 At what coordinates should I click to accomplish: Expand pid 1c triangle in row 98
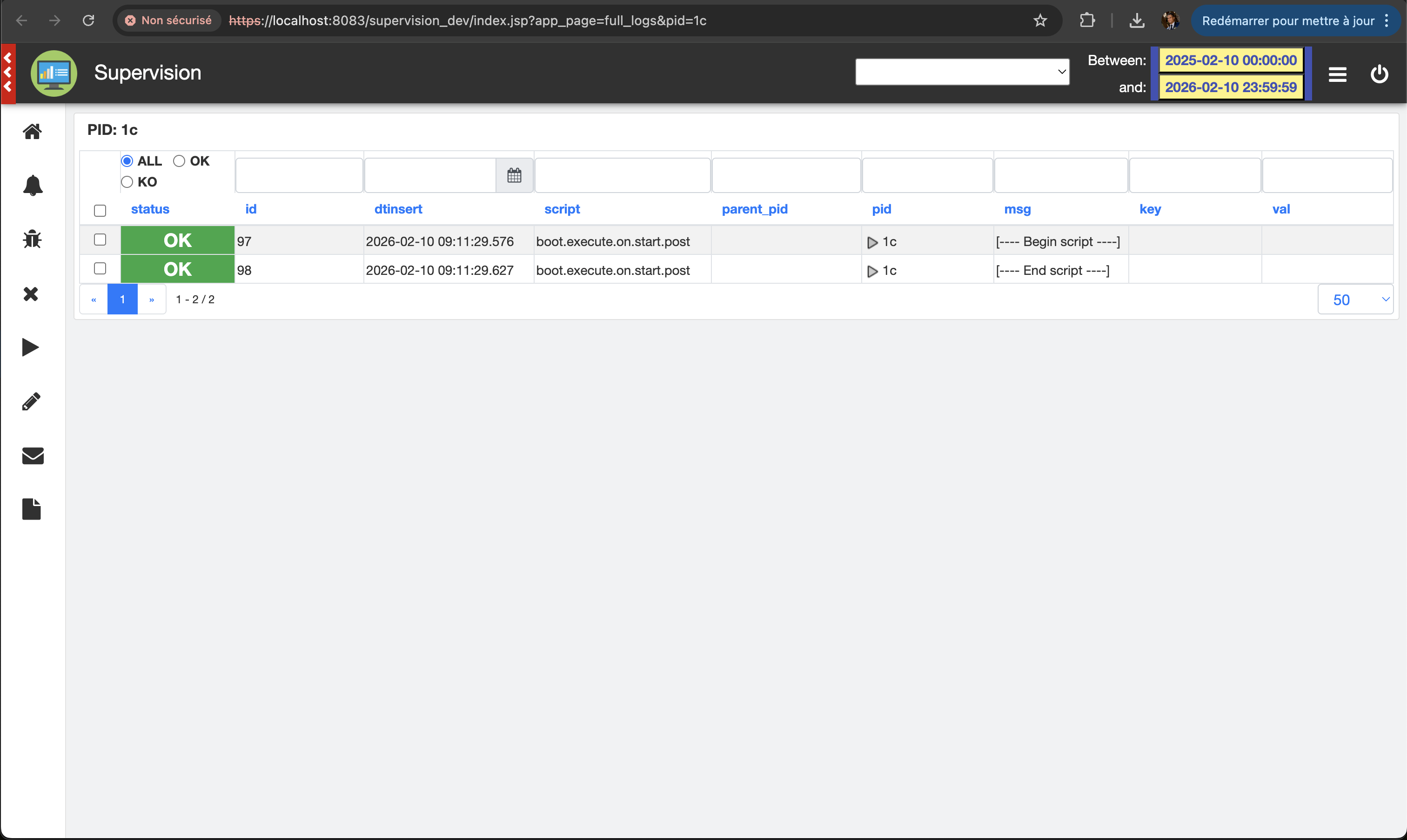[872, 271]
